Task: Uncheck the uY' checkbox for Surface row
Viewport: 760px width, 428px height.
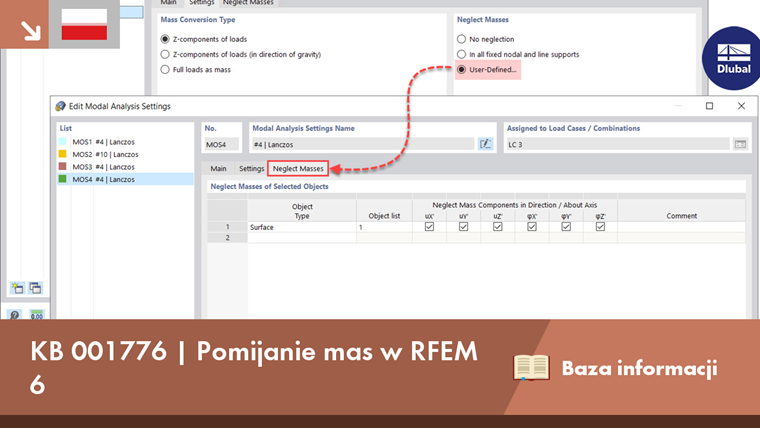Action: [464, 226]
